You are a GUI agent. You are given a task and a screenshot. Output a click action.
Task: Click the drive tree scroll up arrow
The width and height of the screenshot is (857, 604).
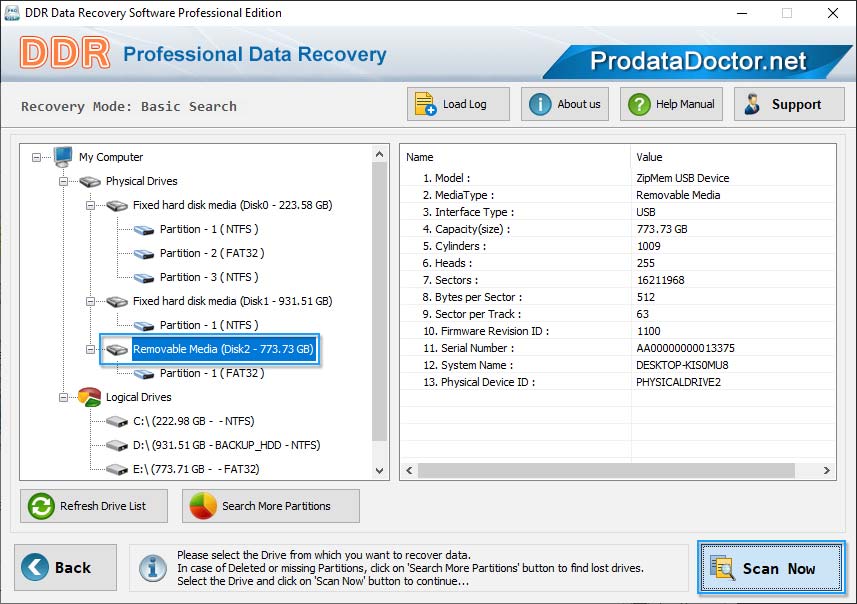click(379, 155)
